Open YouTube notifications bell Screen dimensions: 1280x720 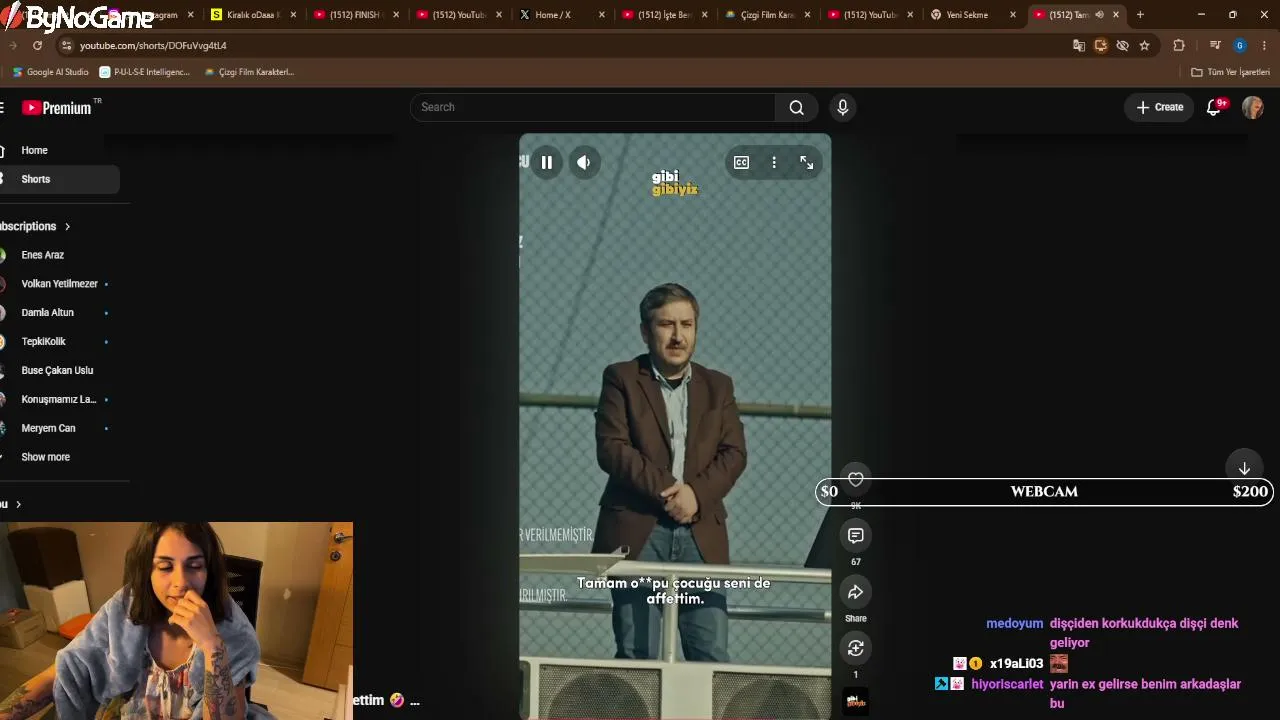coord(1214,107)
